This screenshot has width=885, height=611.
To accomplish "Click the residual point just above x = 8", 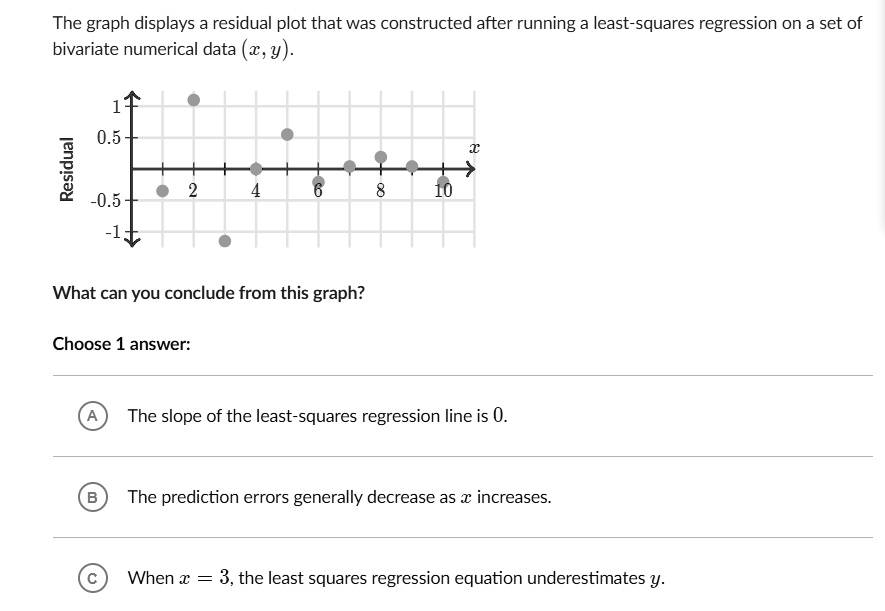I will click(x=380, y=156).
